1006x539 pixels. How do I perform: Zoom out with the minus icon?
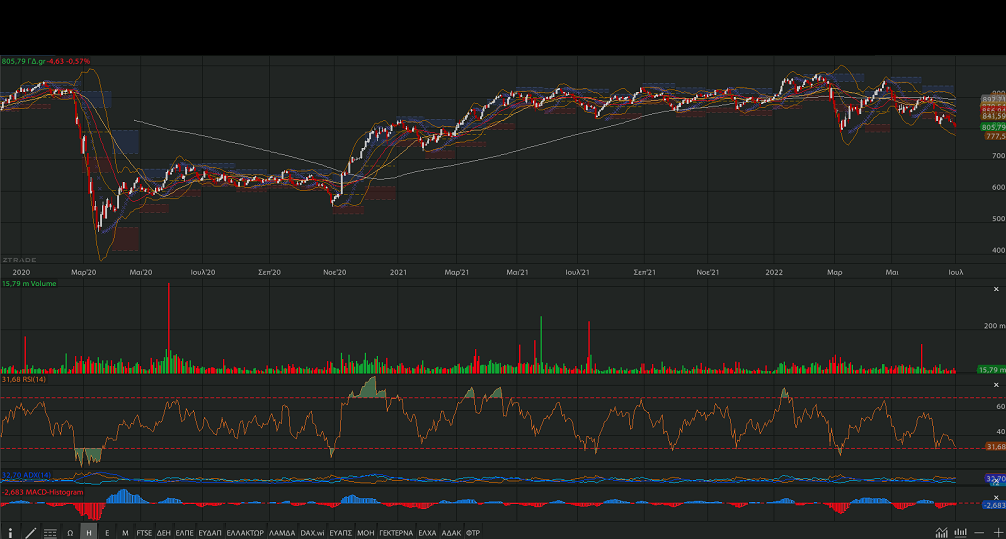pyautogui.click(x=981, y=532)
